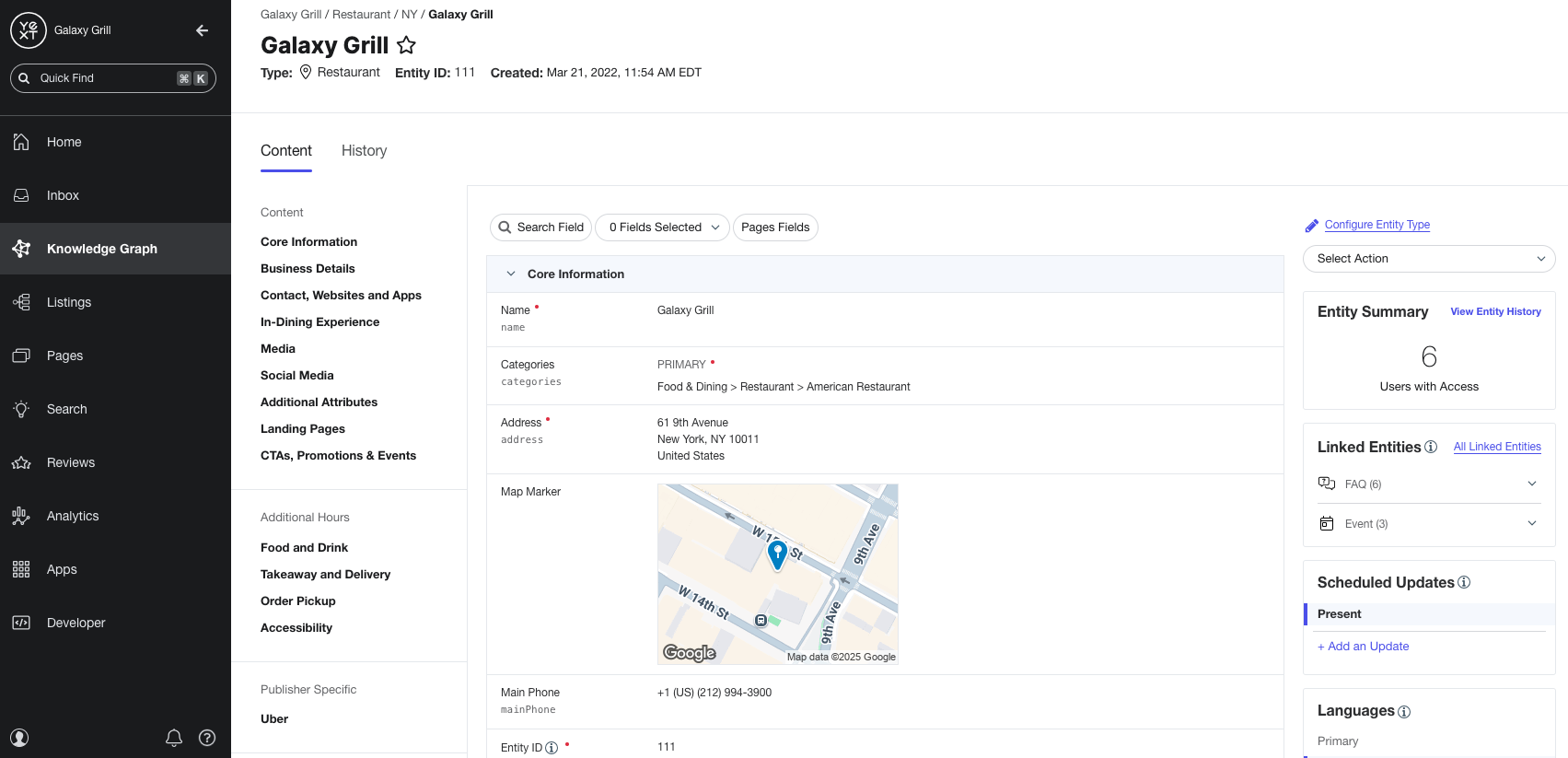Open Uber publisher specific section

coord(274,719)
